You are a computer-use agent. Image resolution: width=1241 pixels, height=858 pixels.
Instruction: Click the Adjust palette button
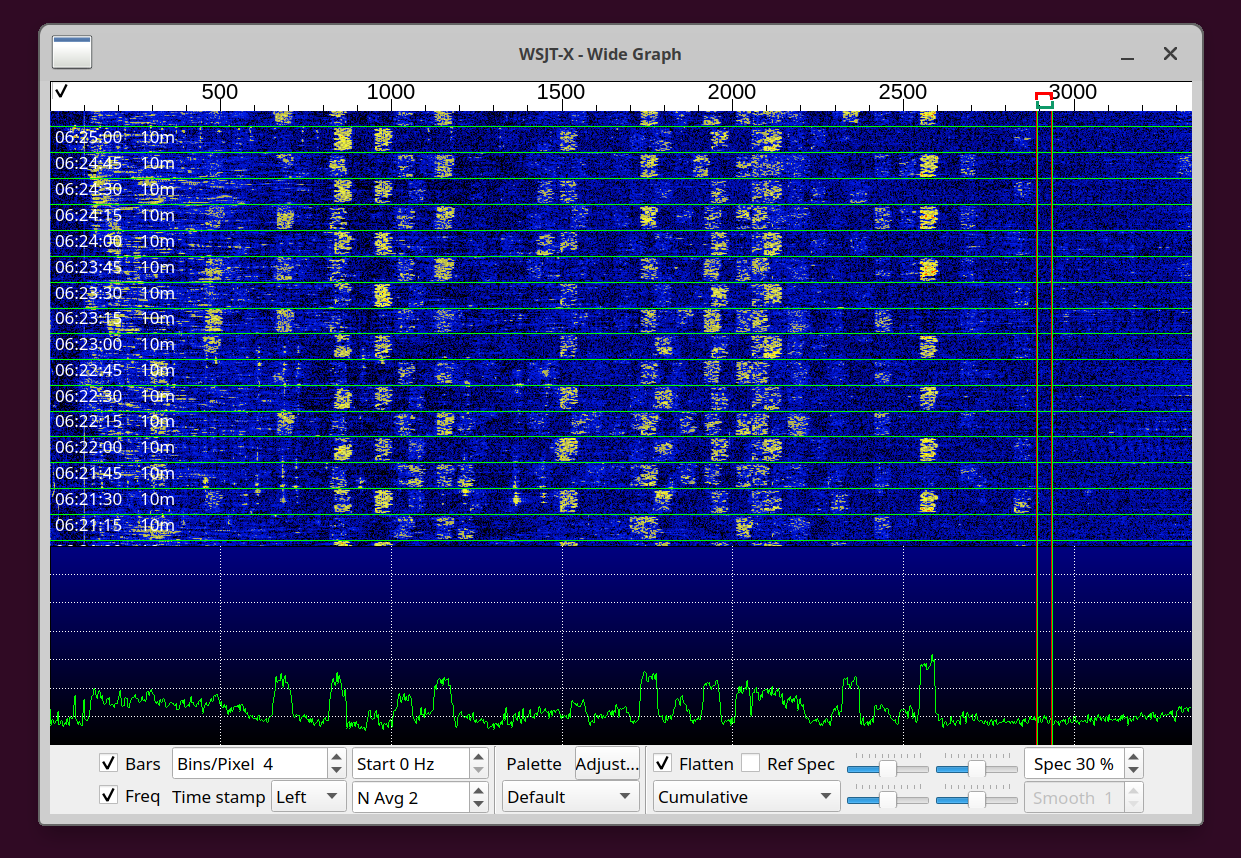(x=607, y=763)
